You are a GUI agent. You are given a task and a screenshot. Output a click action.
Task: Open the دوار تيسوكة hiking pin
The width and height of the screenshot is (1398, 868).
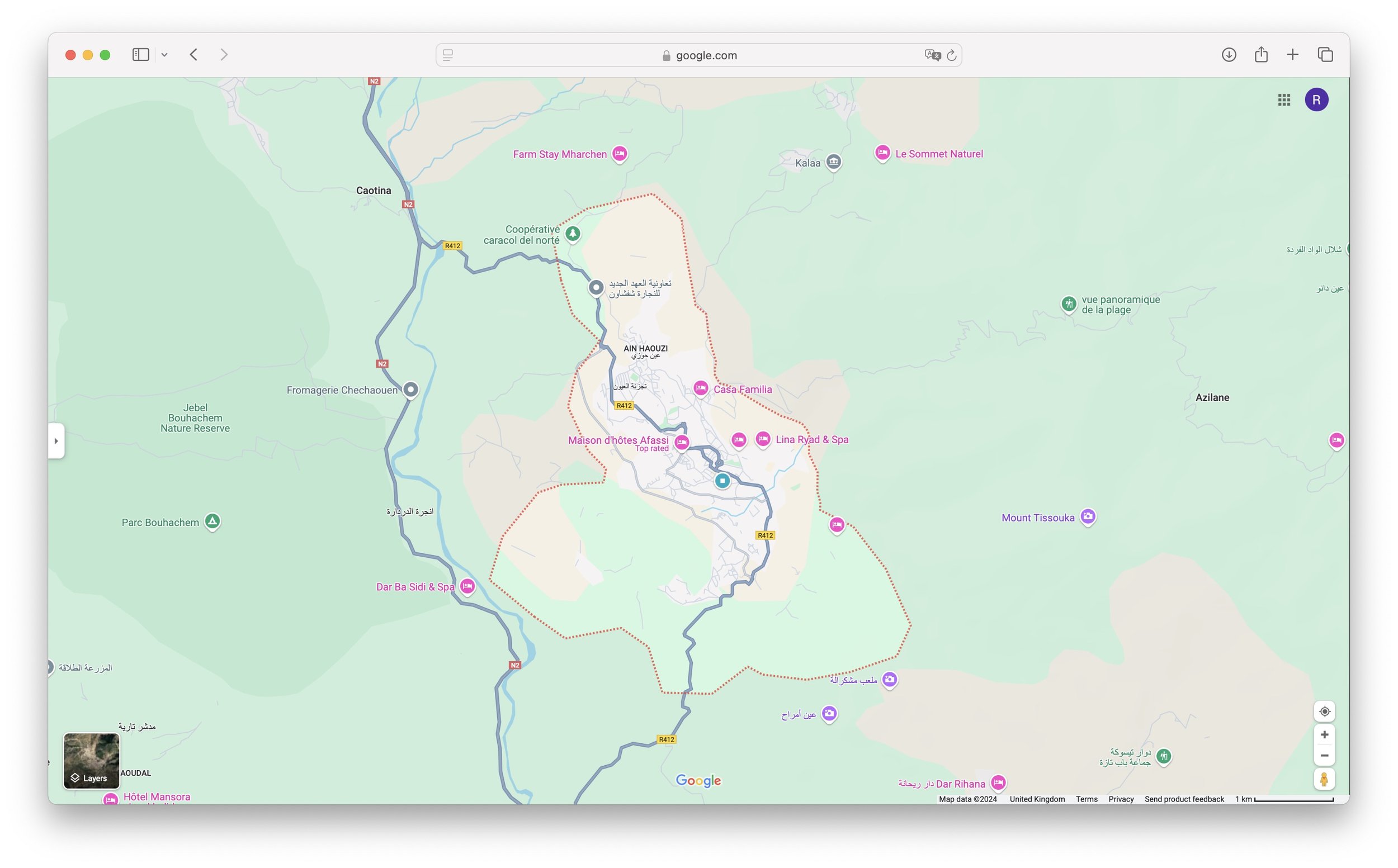point(1163,757)
